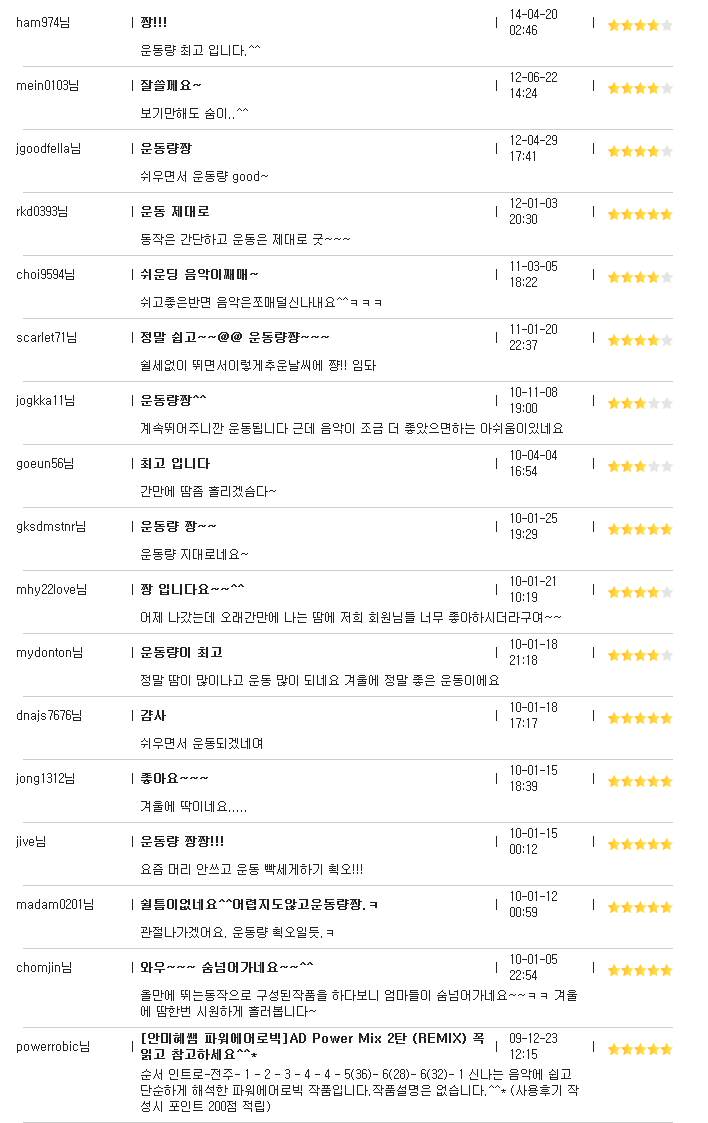The width and height of the screenshot is (708, 1123).
Task: Click the three-star rating on jogkka11's review
Action: pyautogui.click(x=640, y=403)
